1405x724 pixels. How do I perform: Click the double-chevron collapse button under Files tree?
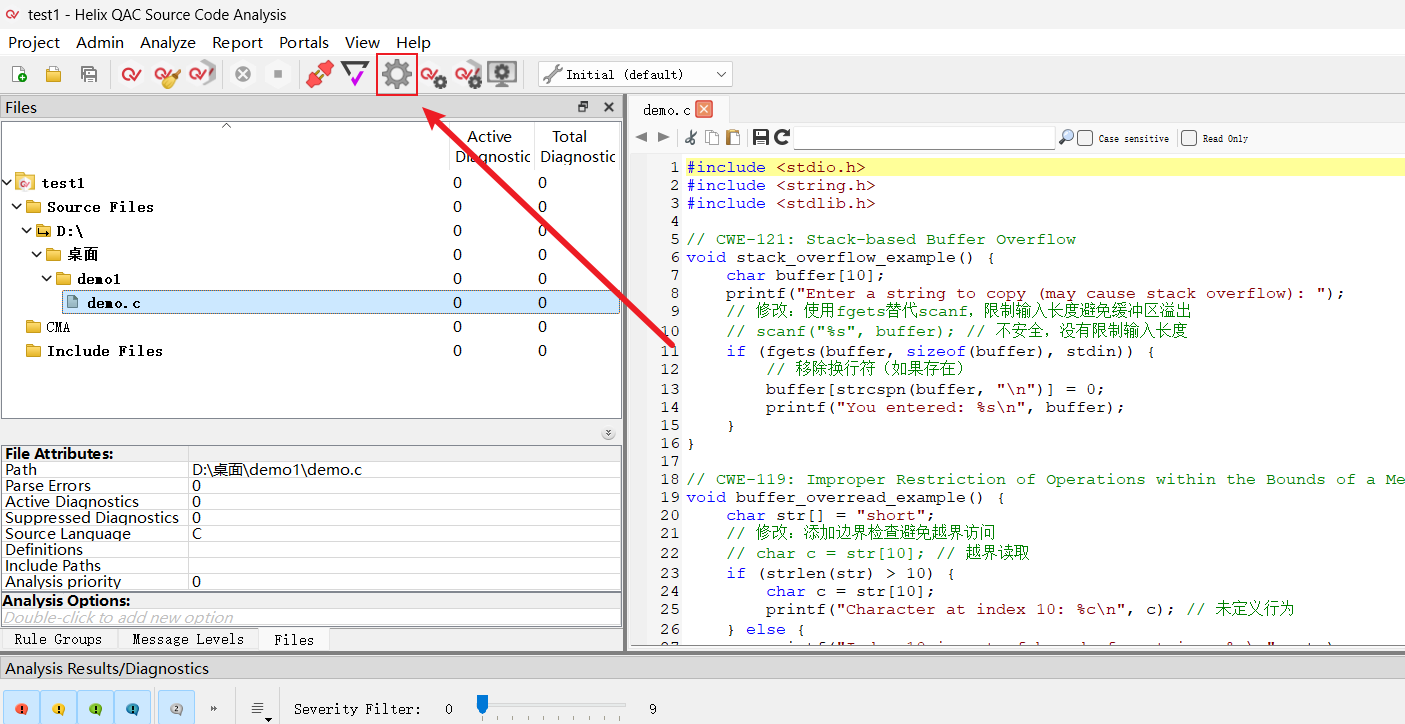pos(608,433)
